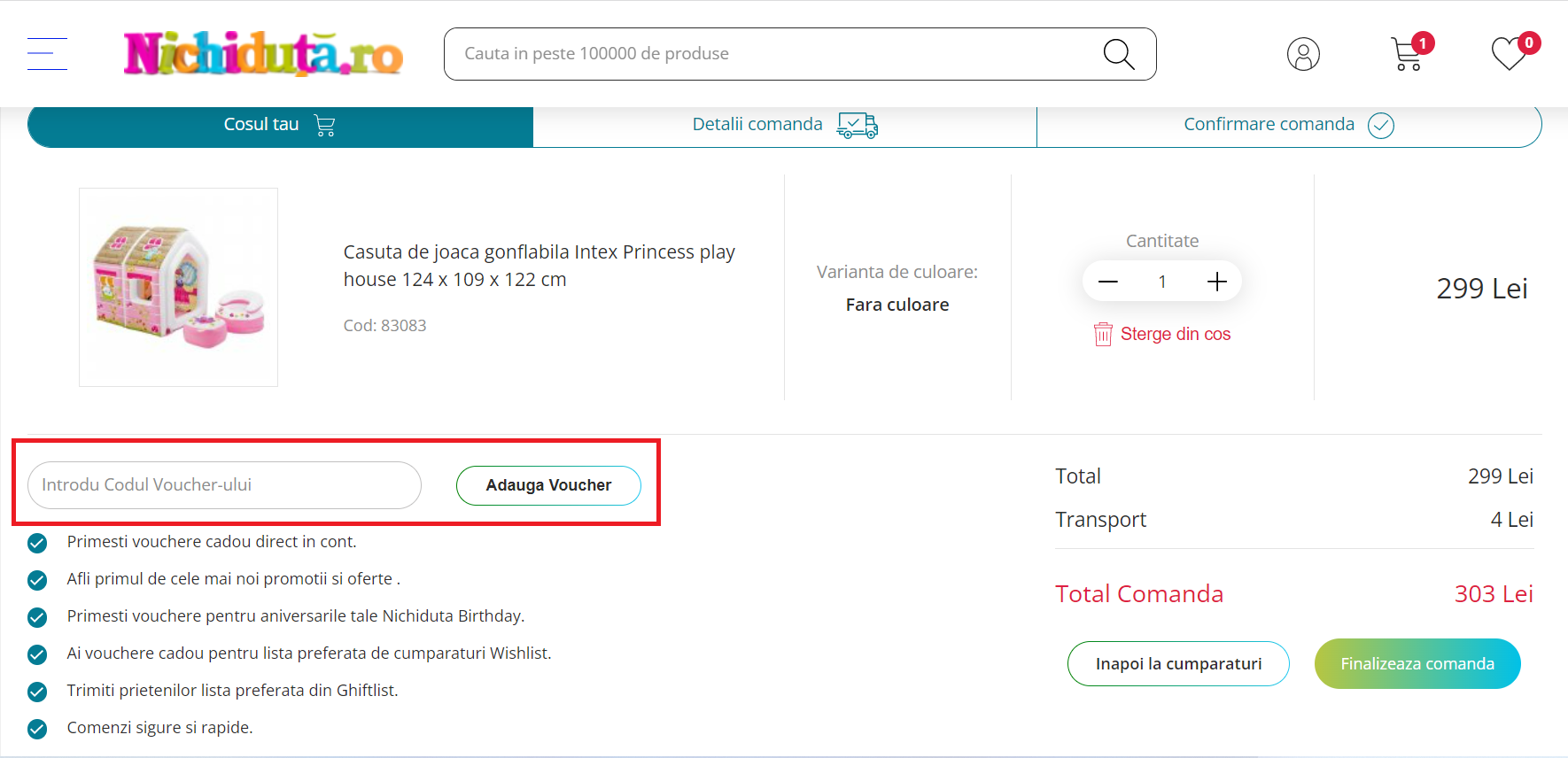Open the user account icon

click(x=1303, y=54)
